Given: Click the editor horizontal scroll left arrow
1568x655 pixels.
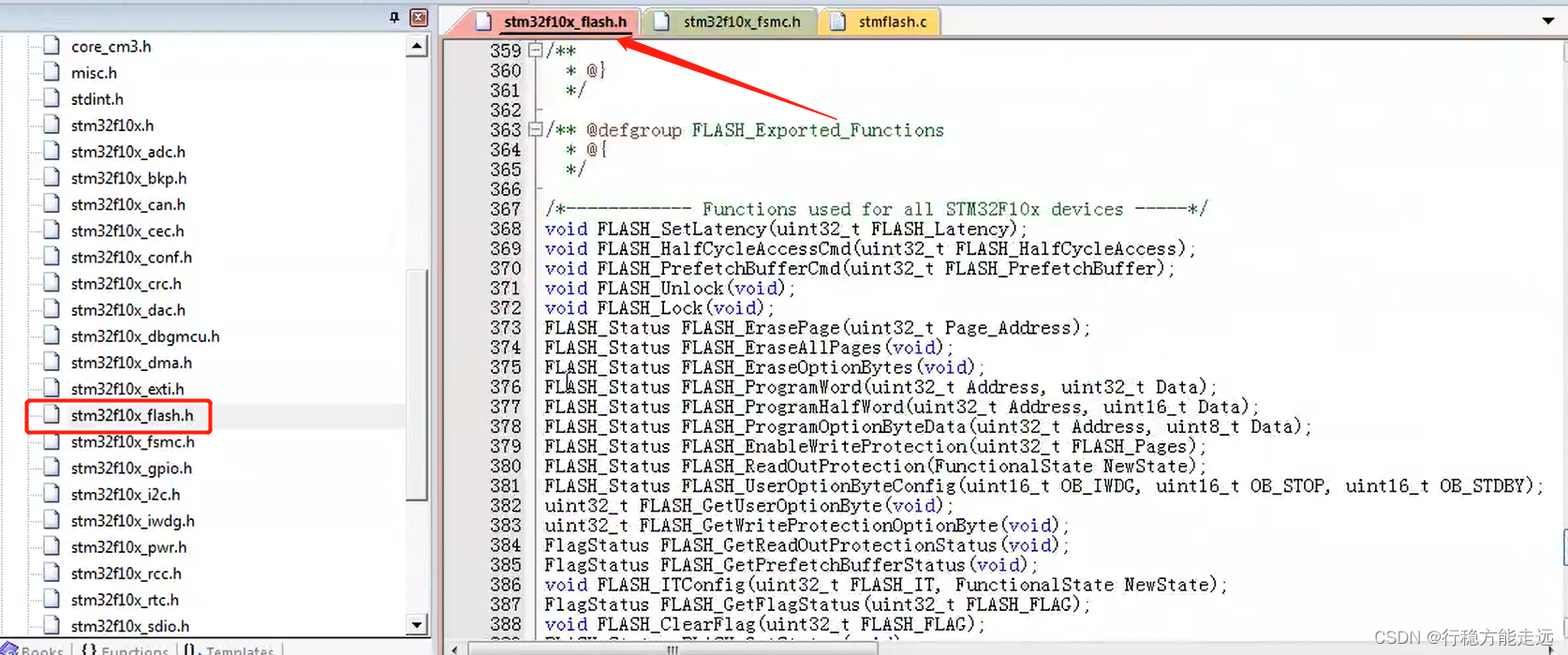Looking at the screenshot, I should tap(455, 648).
